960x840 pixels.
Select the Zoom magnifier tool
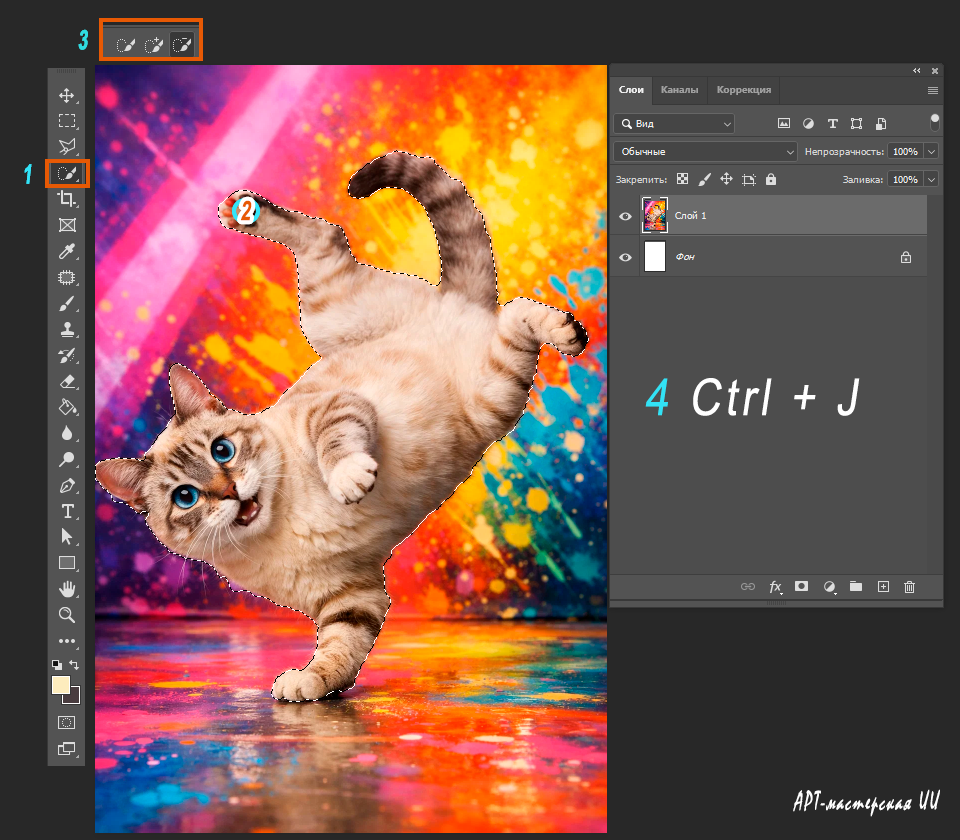(67, 615)
